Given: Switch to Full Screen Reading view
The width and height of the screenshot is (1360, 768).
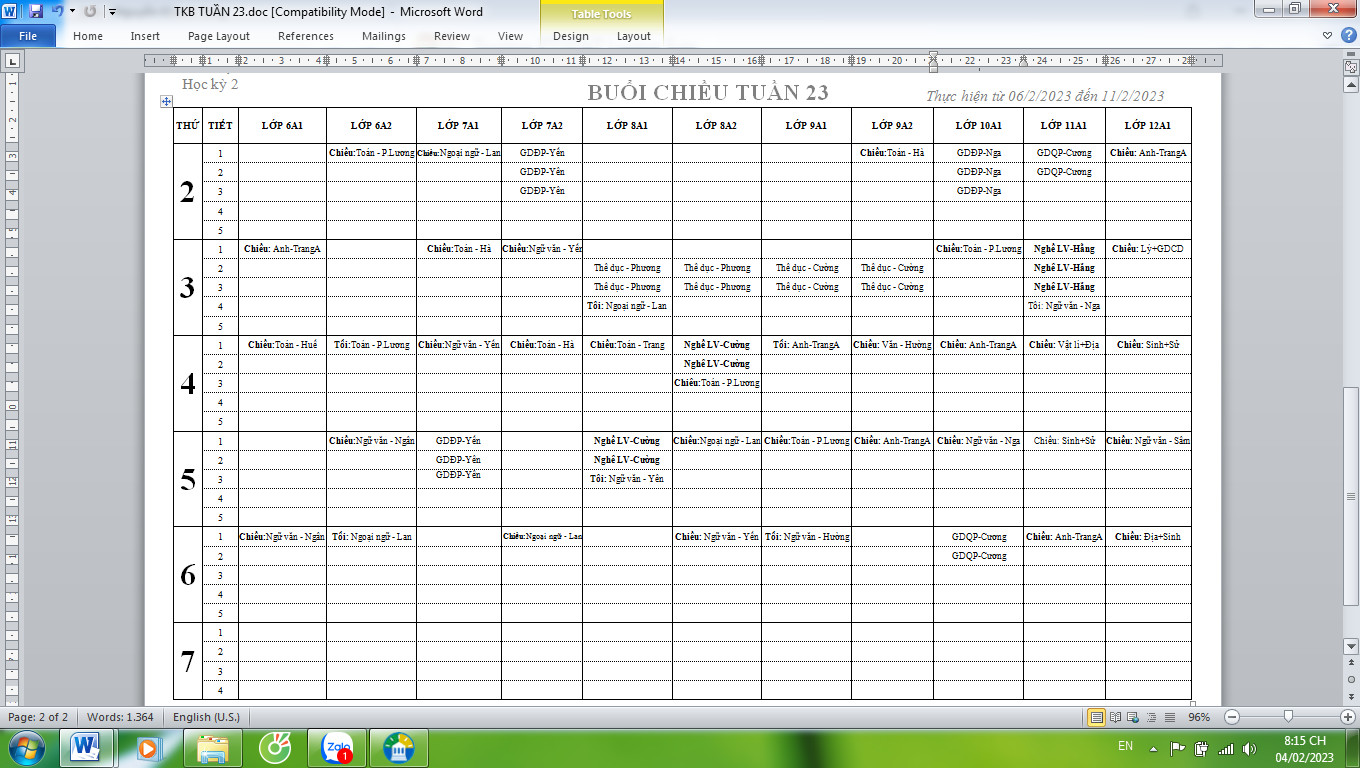Looking at the screenshot, I should [1114, 717].
